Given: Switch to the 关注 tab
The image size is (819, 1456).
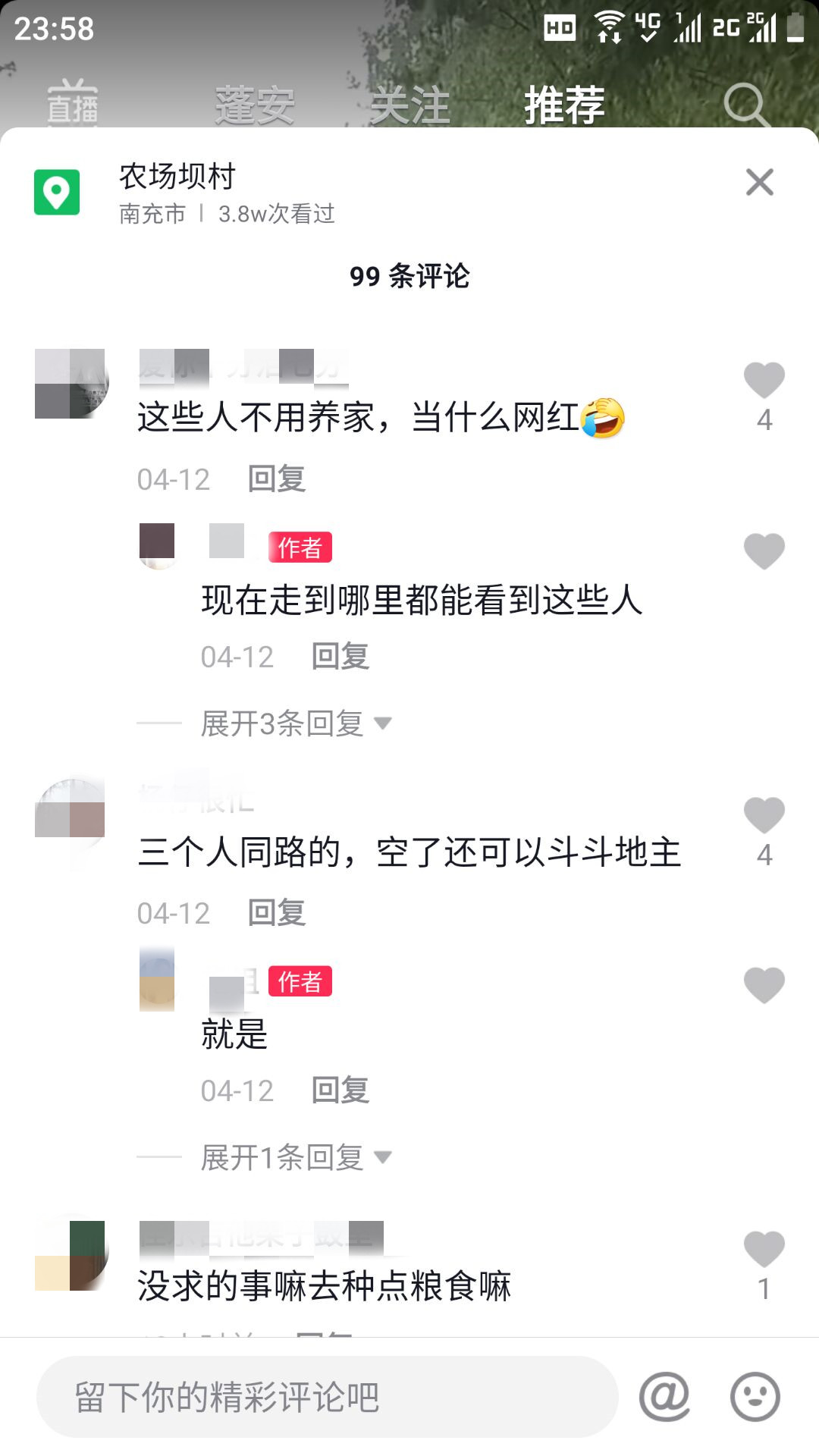Looking at the screenshot, I should coord(410,105).
